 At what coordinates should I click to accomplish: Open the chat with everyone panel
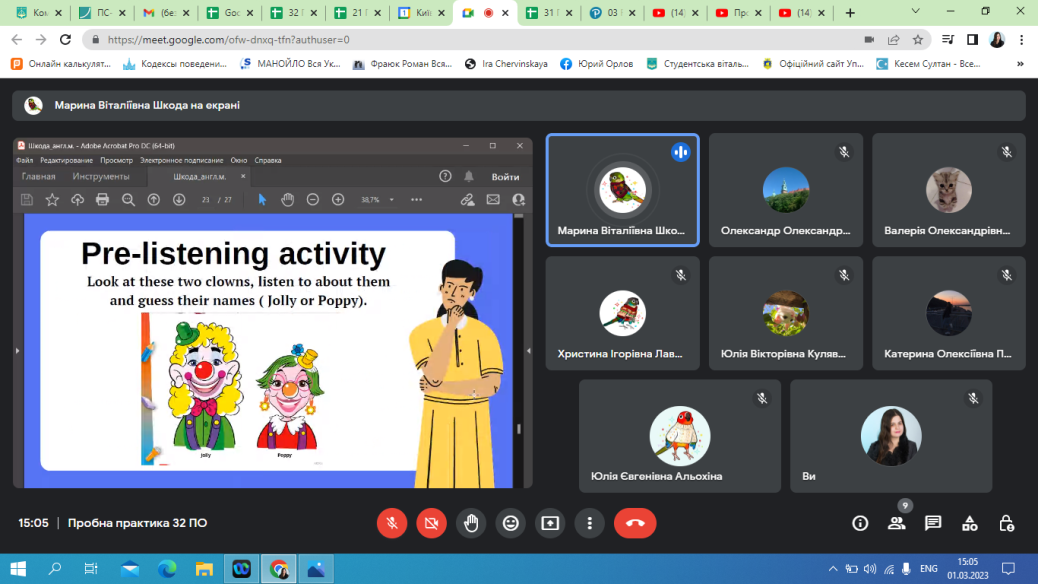(933, 523)
